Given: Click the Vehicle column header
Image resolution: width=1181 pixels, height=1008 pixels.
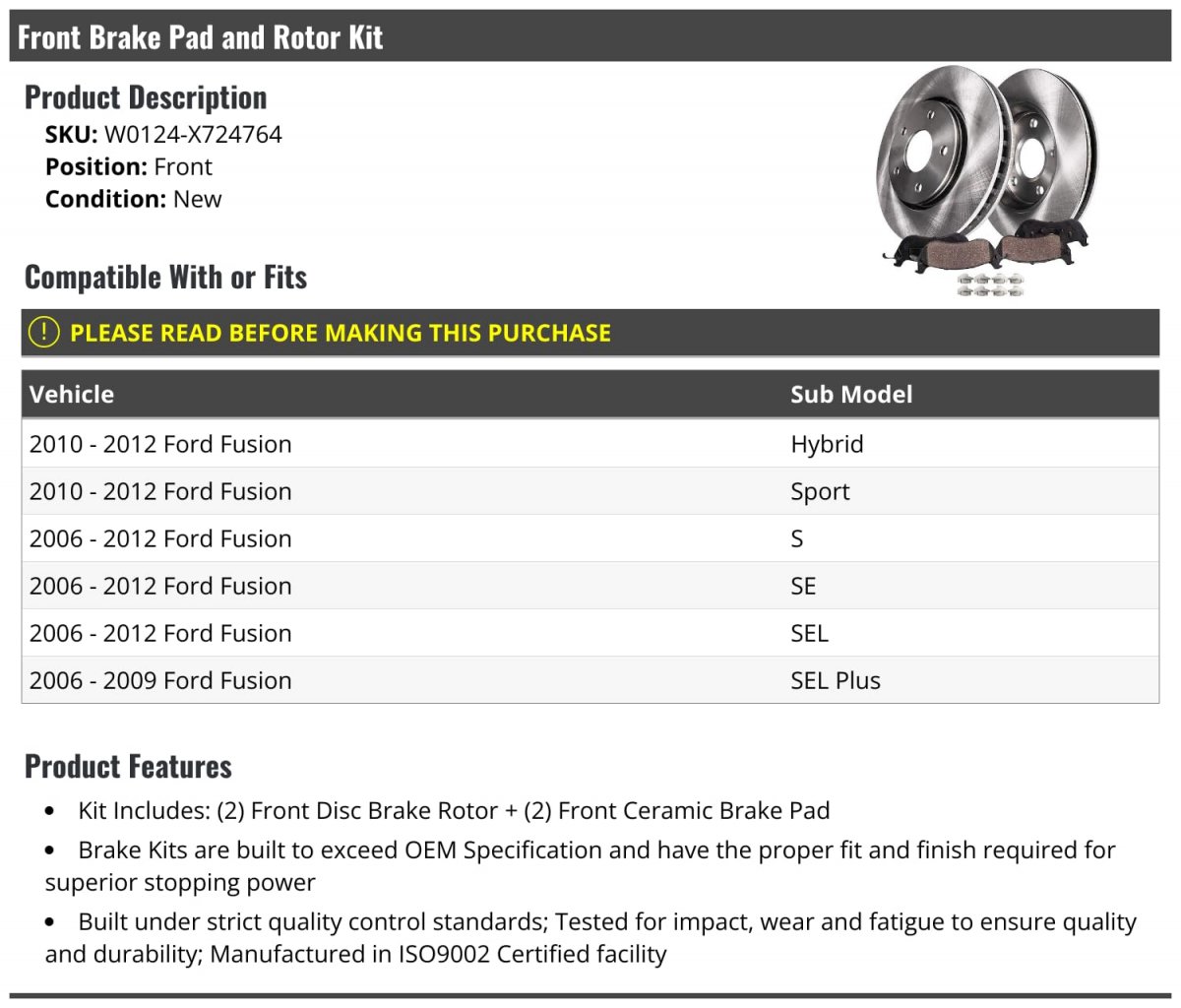Looking at the screenshot, I should tap(72, 395).
